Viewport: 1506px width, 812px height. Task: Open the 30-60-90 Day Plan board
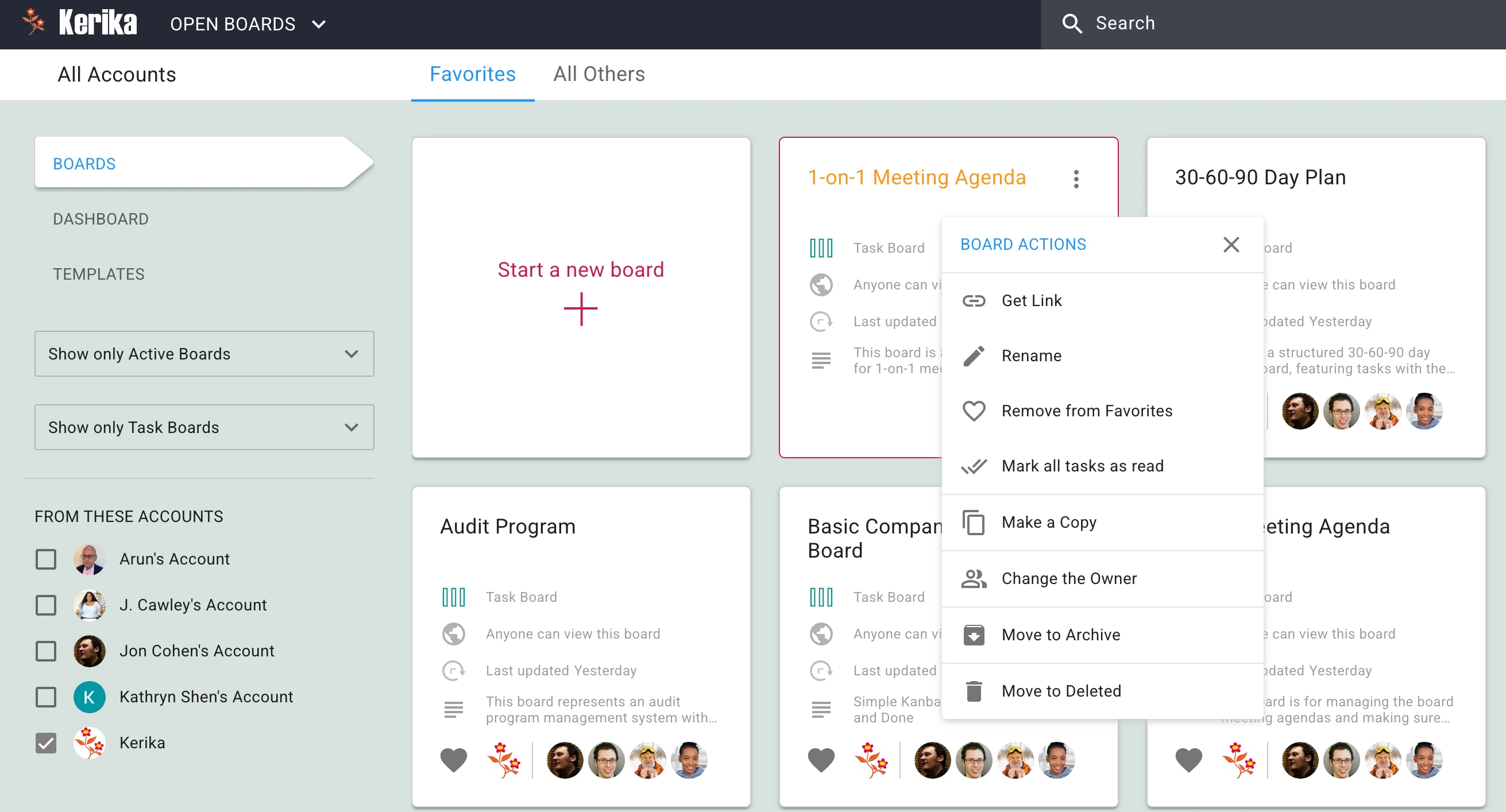[1260, 177]
